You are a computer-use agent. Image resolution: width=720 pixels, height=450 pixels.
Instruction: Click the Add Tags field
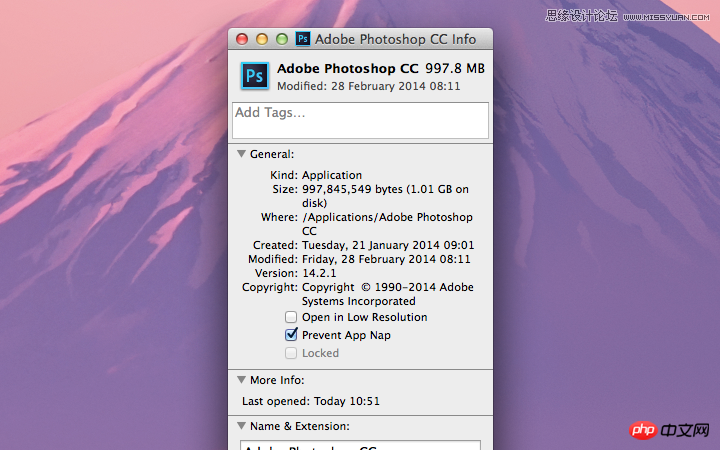pyautogui.click(x=360, y=120)
